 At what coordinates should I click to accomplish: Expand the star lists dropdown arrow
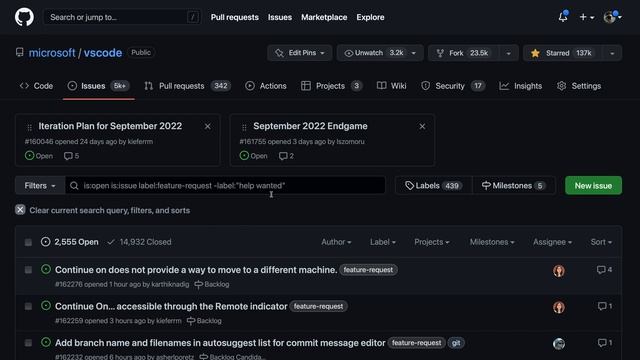coord(612,53)
